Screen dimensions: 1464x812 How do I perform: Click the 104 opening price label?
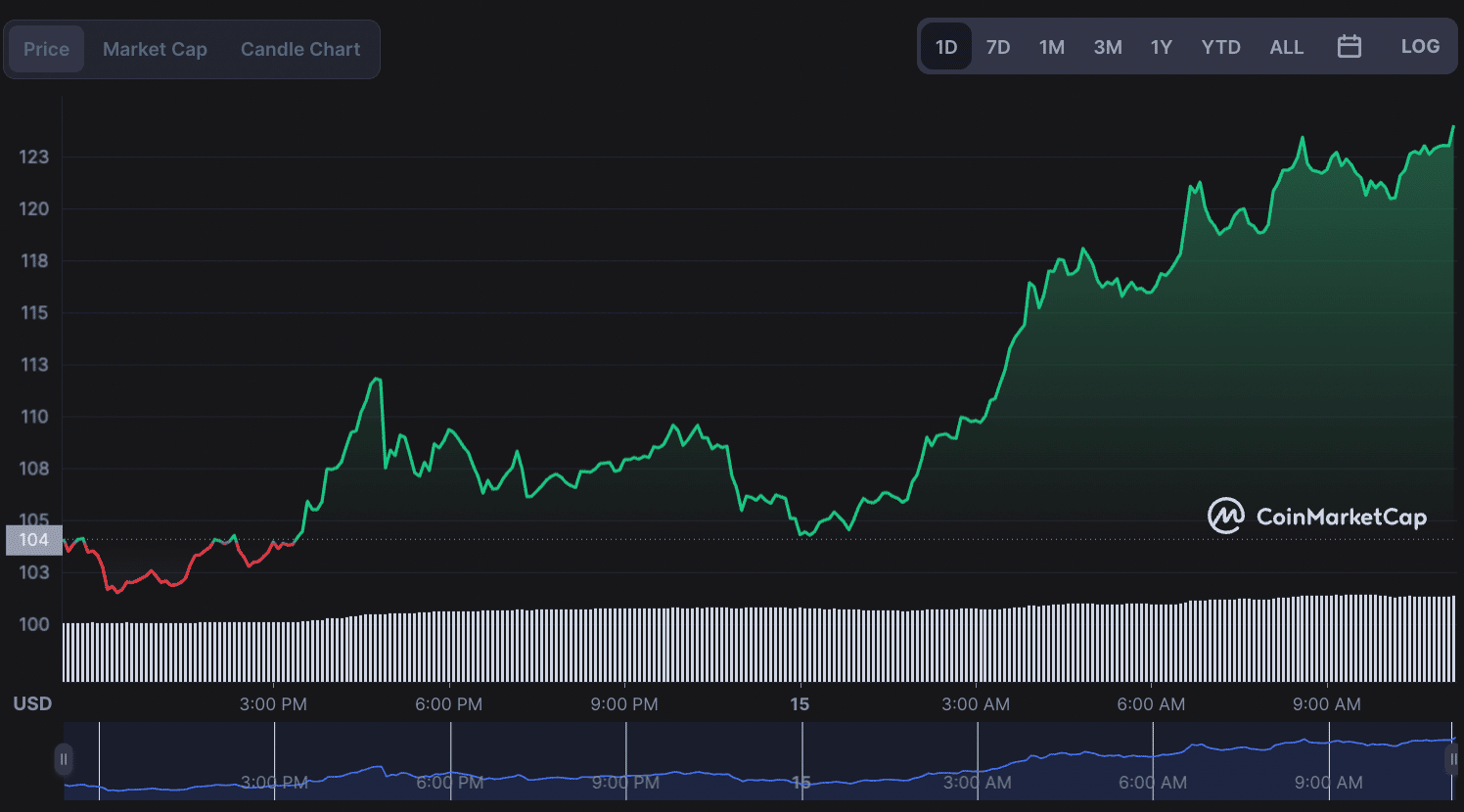pos(34,540)
